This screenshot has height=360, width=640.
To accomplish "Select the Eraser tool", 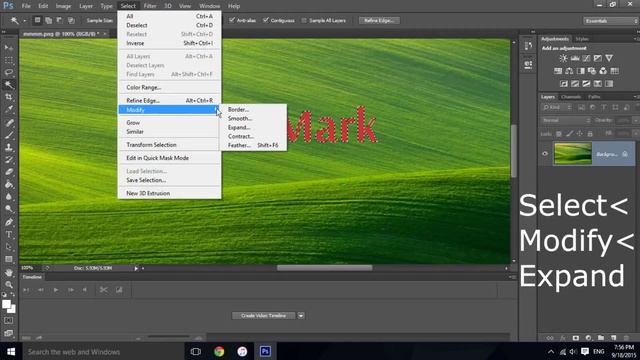I will click(9, 172).
